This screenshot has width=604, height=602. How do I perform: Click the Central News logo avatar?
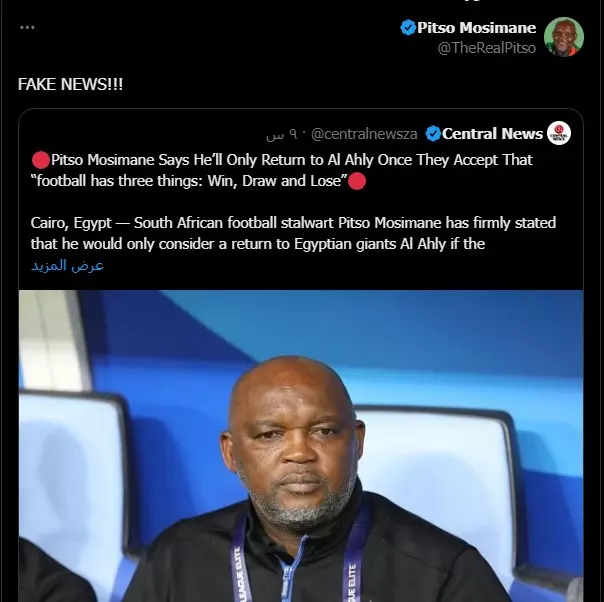(559, 133)
